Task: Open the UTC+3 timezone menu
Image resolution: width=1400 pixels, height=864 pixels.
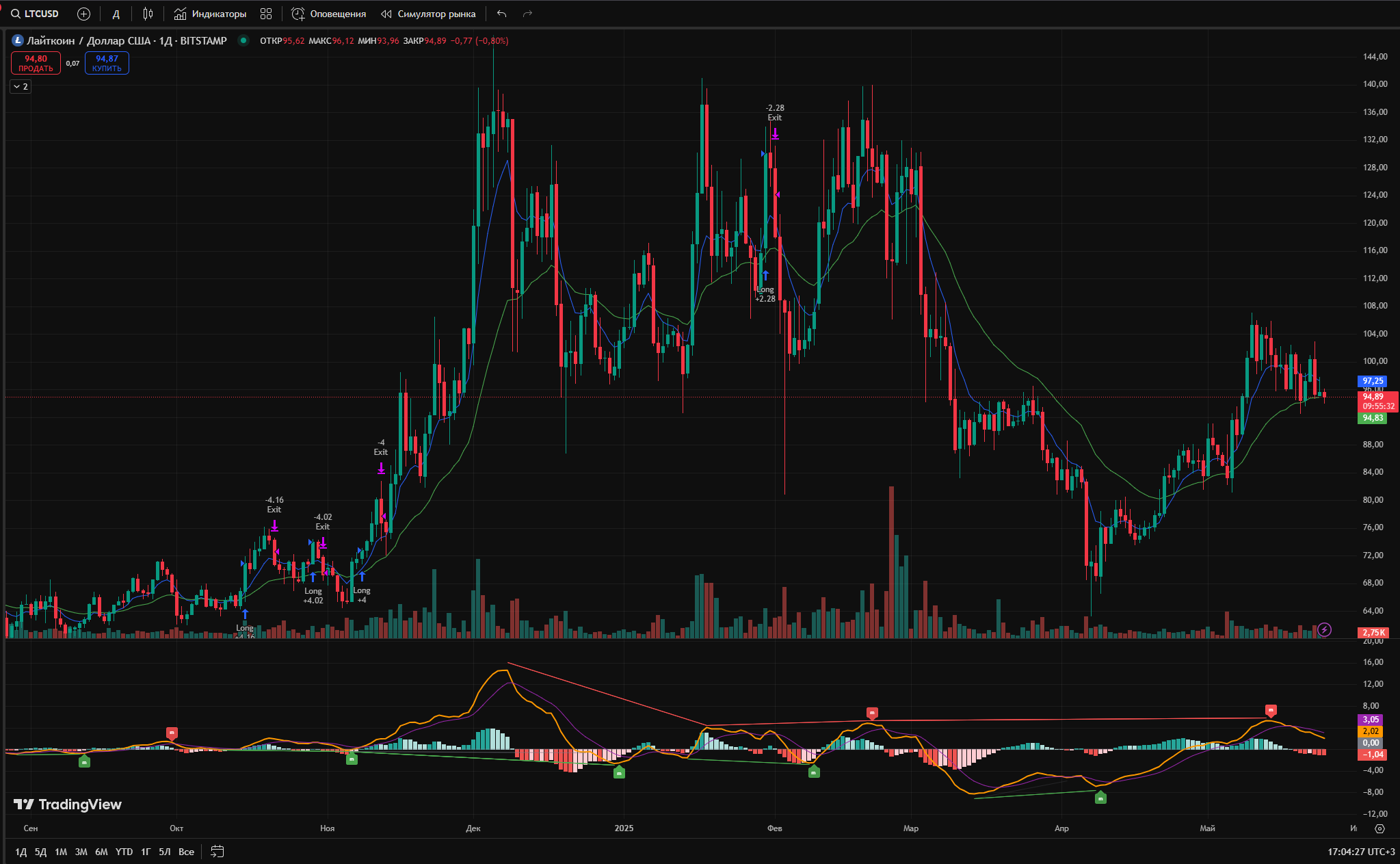Action: click(1362, 852)
